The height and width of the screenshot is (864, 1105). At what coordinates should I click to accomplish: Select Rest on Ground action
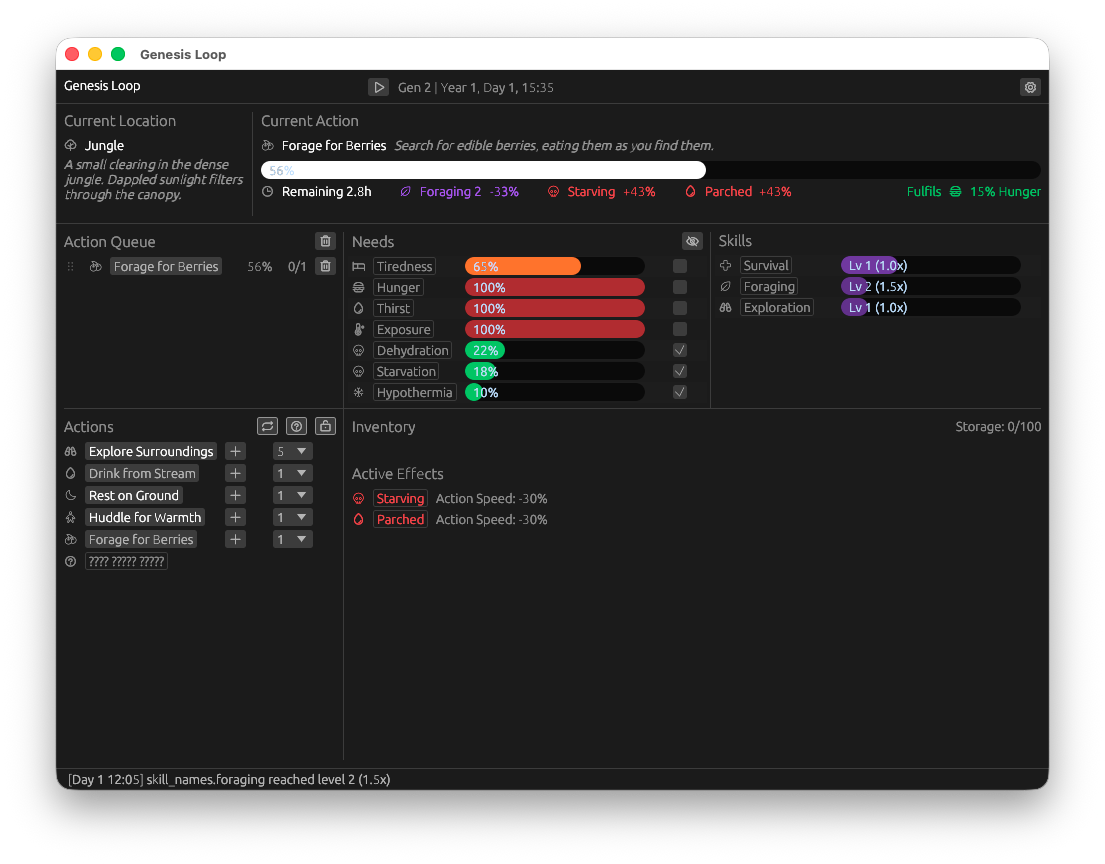[x=134, y=495]
